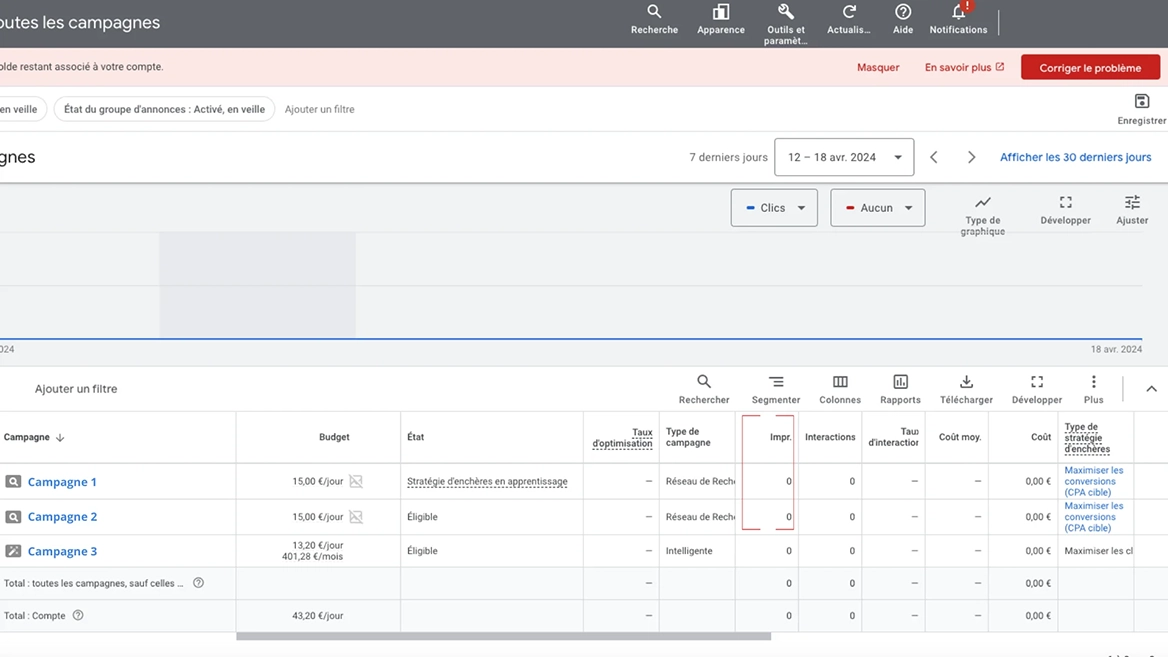The image size is (1168, 657).
Task: Open the Colonnes icon
Action: pos(840,382)
